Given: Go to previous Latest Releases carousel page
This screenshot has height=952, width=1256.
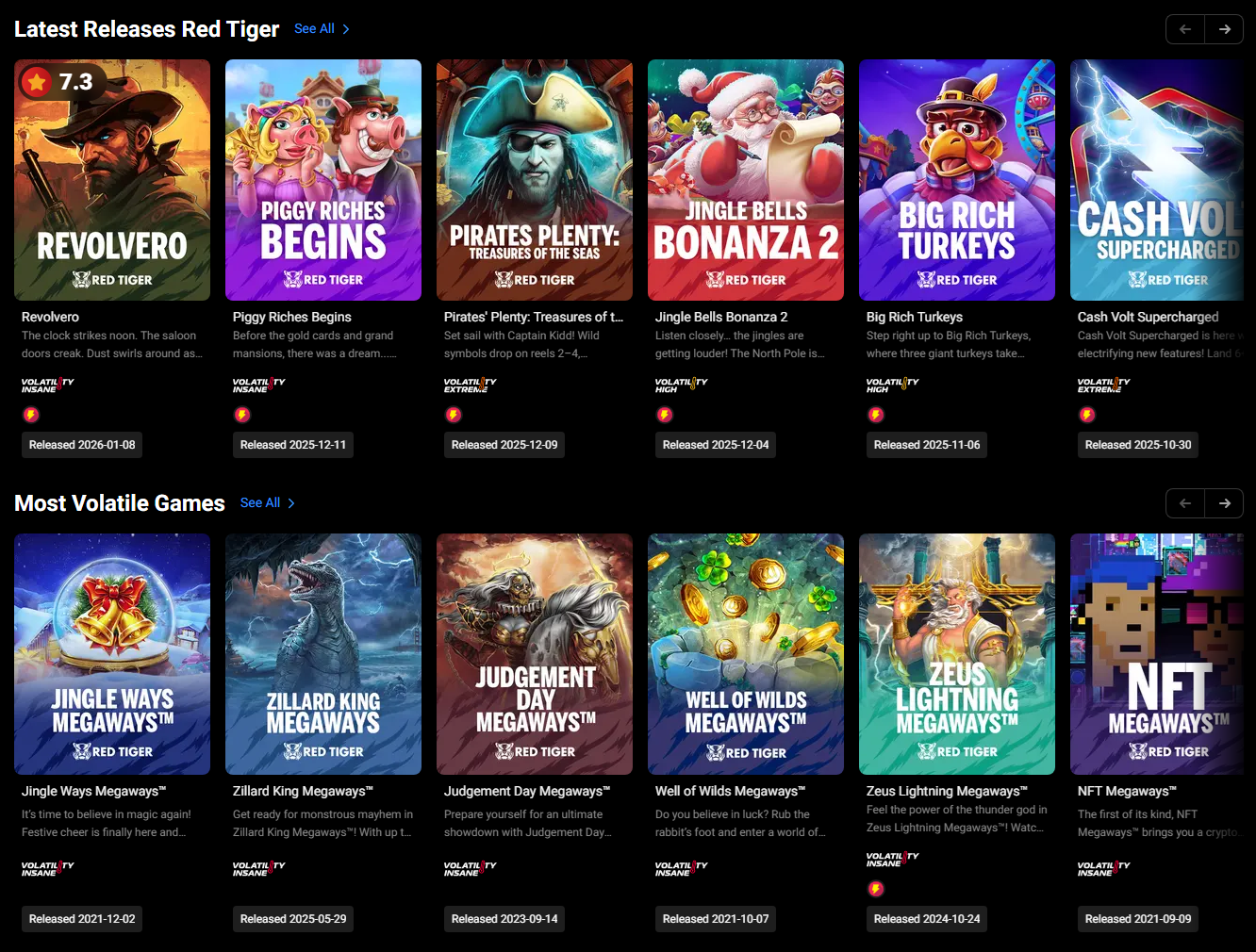Looking at the screenshot, I should point(1185,29).
